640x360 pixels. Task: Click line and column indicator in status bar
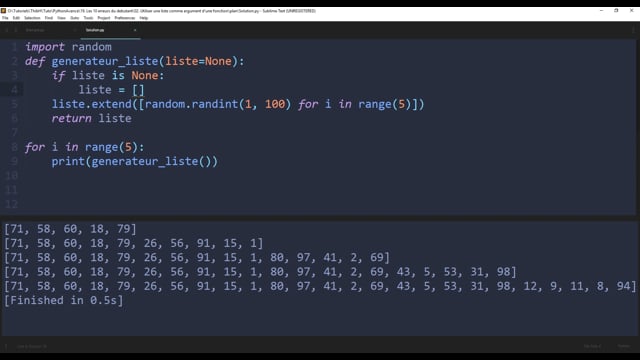(32, 347)
